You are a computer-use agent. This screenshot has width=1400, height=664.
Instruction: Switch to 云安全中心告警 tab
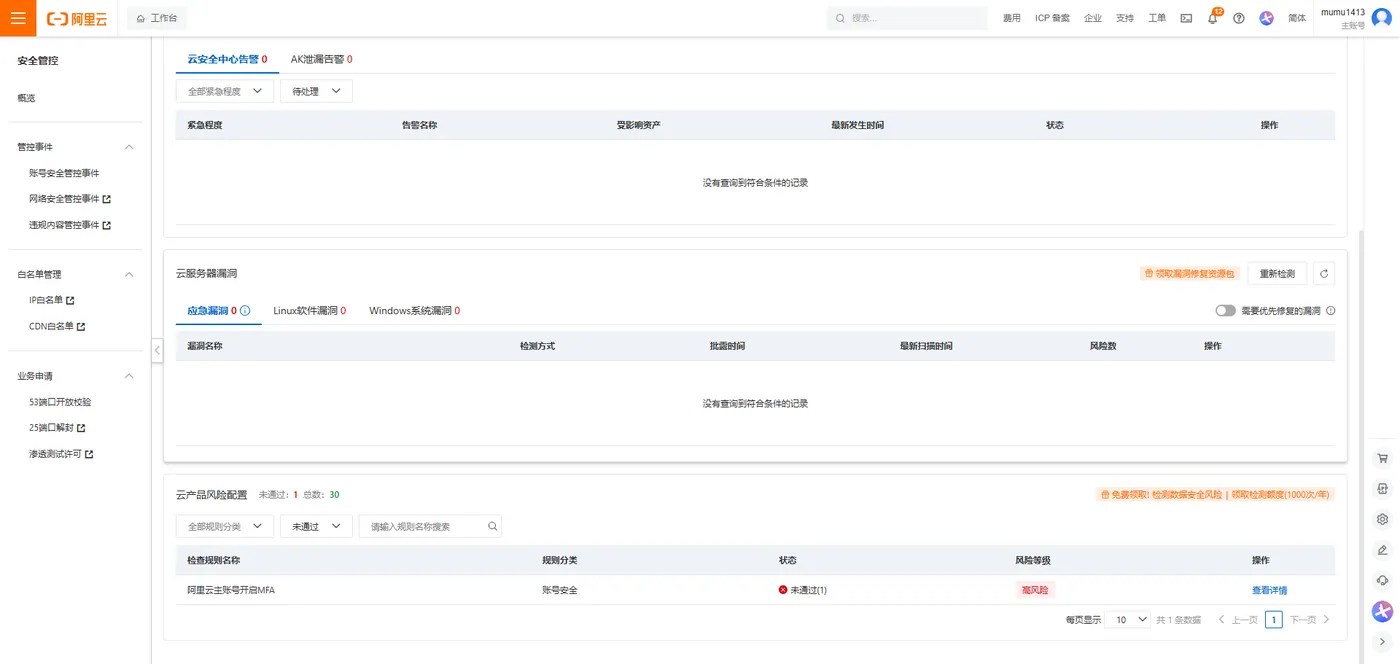coord(227,59)
